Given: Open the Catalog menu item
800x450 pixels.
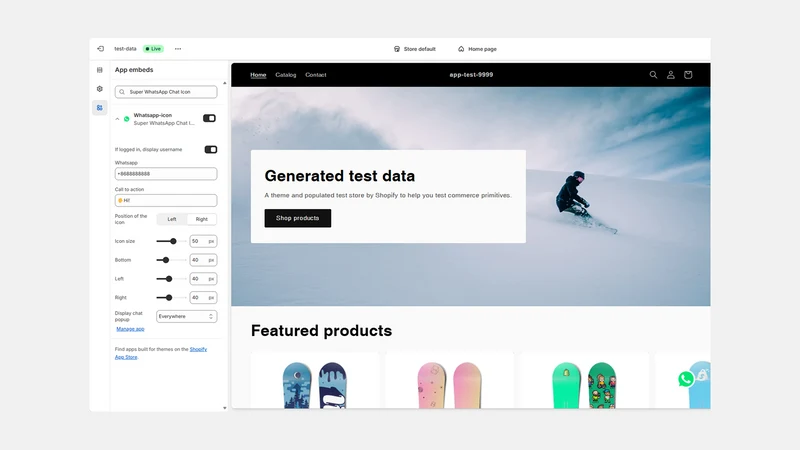Looking at the screenshot, I should click(x=286, y=75).
